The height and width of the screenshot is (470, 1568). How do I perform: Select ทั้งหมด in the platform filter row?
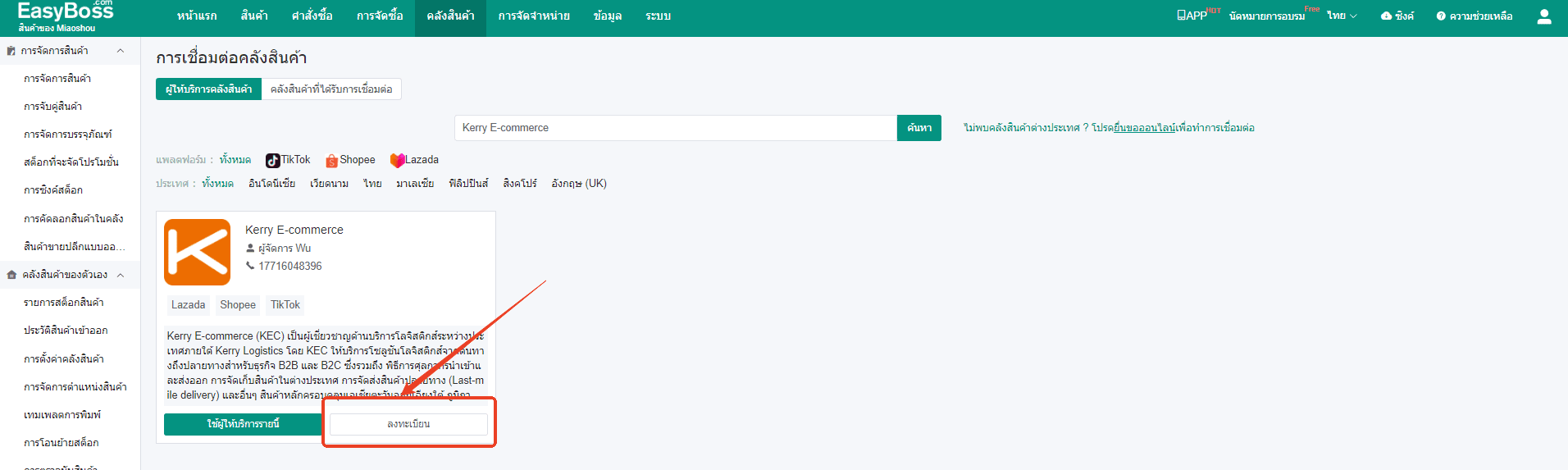point(235,160)
